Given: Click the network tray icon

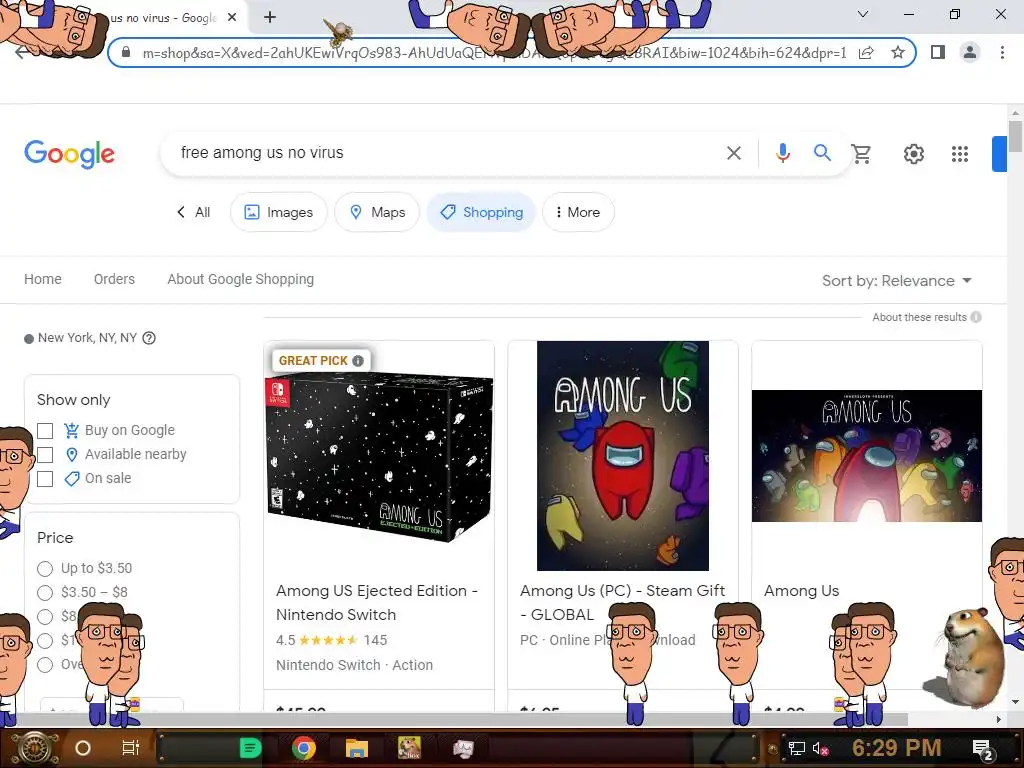Looking at the screenshot, I should pos(796,748).
